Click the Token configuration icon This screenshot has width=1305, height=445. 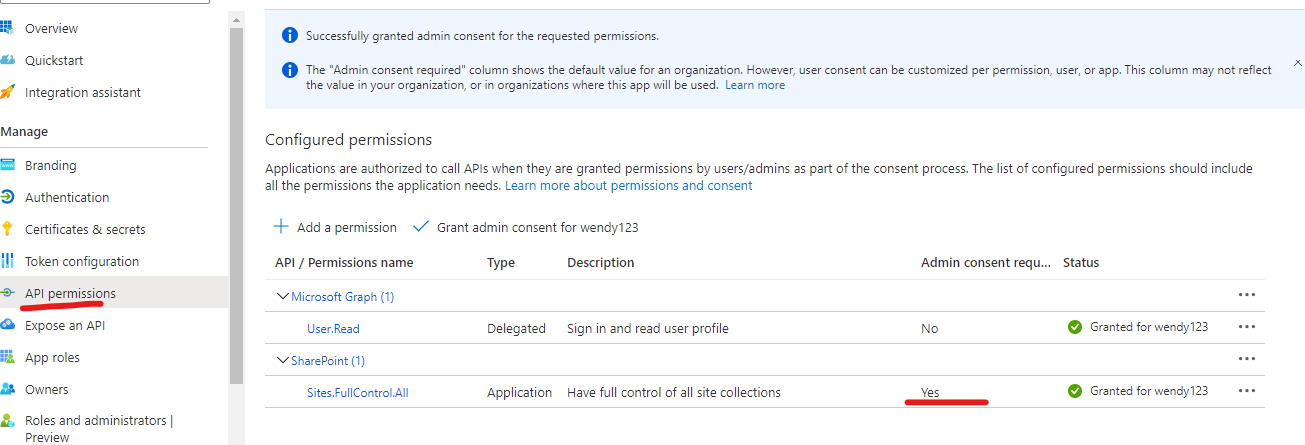(x=7, y=261)
